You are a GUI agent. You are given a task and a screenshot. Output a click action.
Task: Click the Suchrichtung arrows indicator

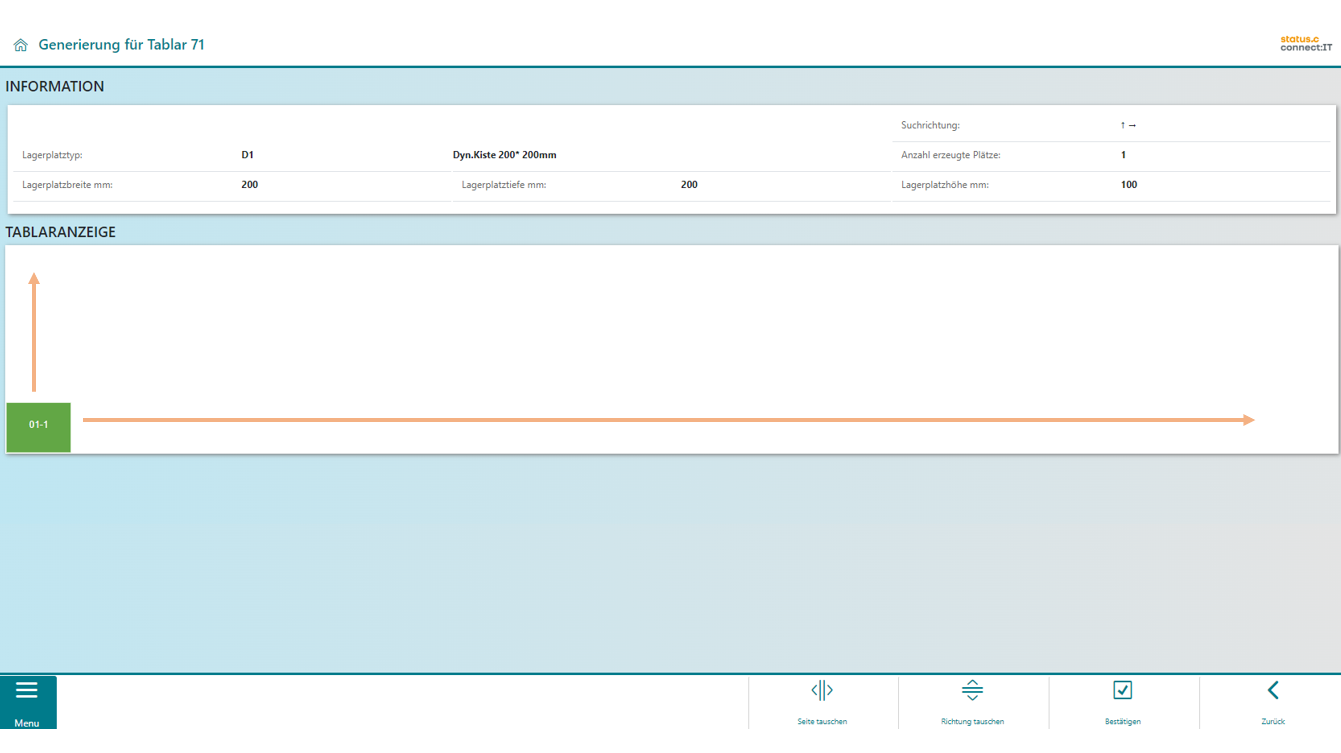(x=1128, y=126)
